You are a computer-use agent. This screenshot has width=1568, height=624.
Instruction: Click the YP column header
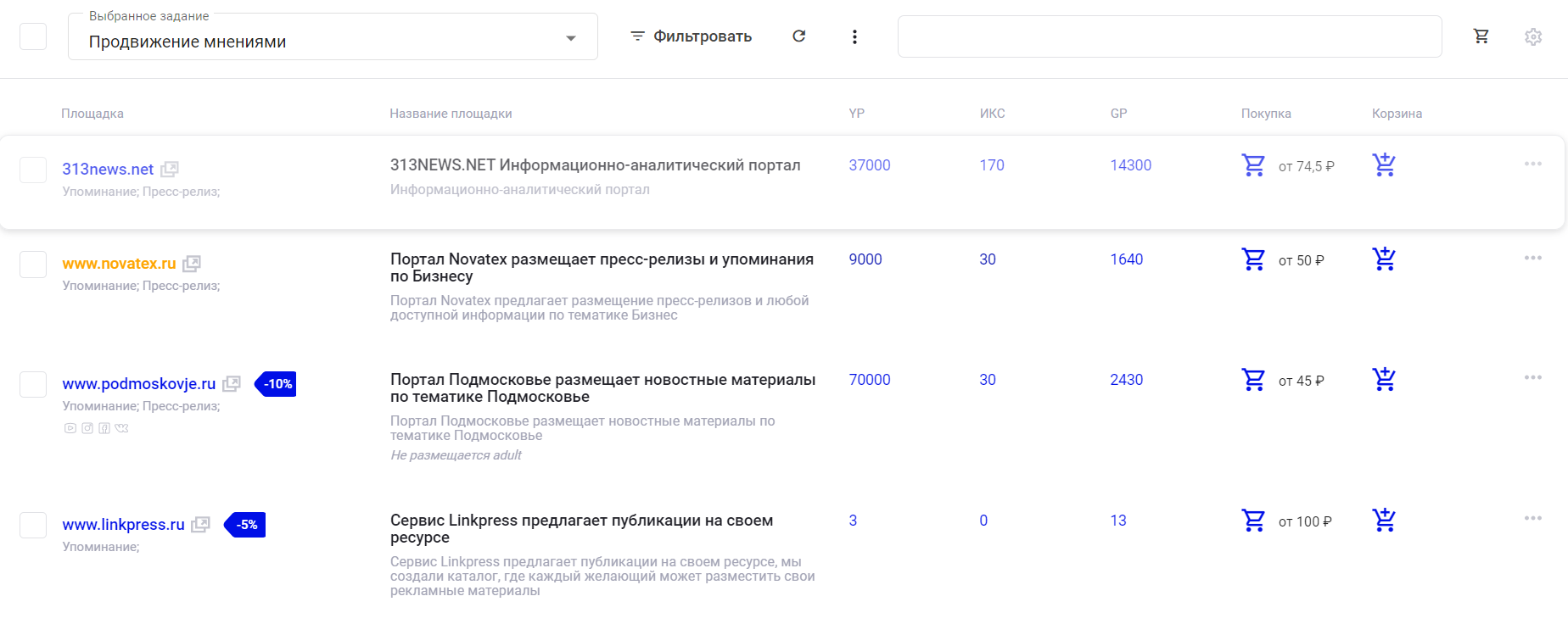[856, 114]
